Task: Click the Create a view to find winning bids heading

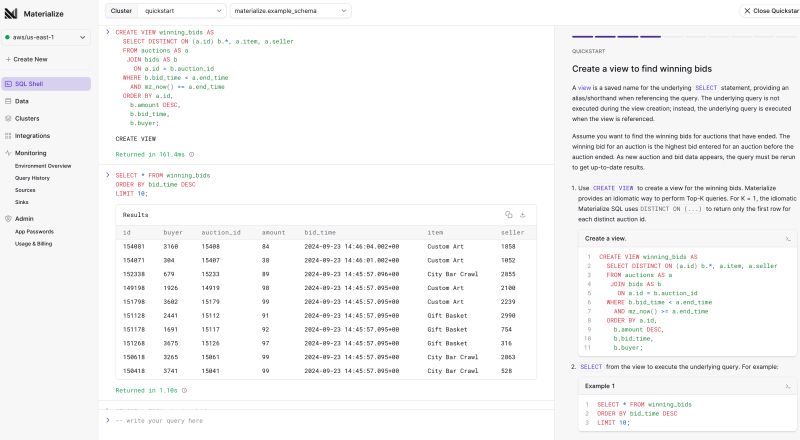Action: [642, 69]
